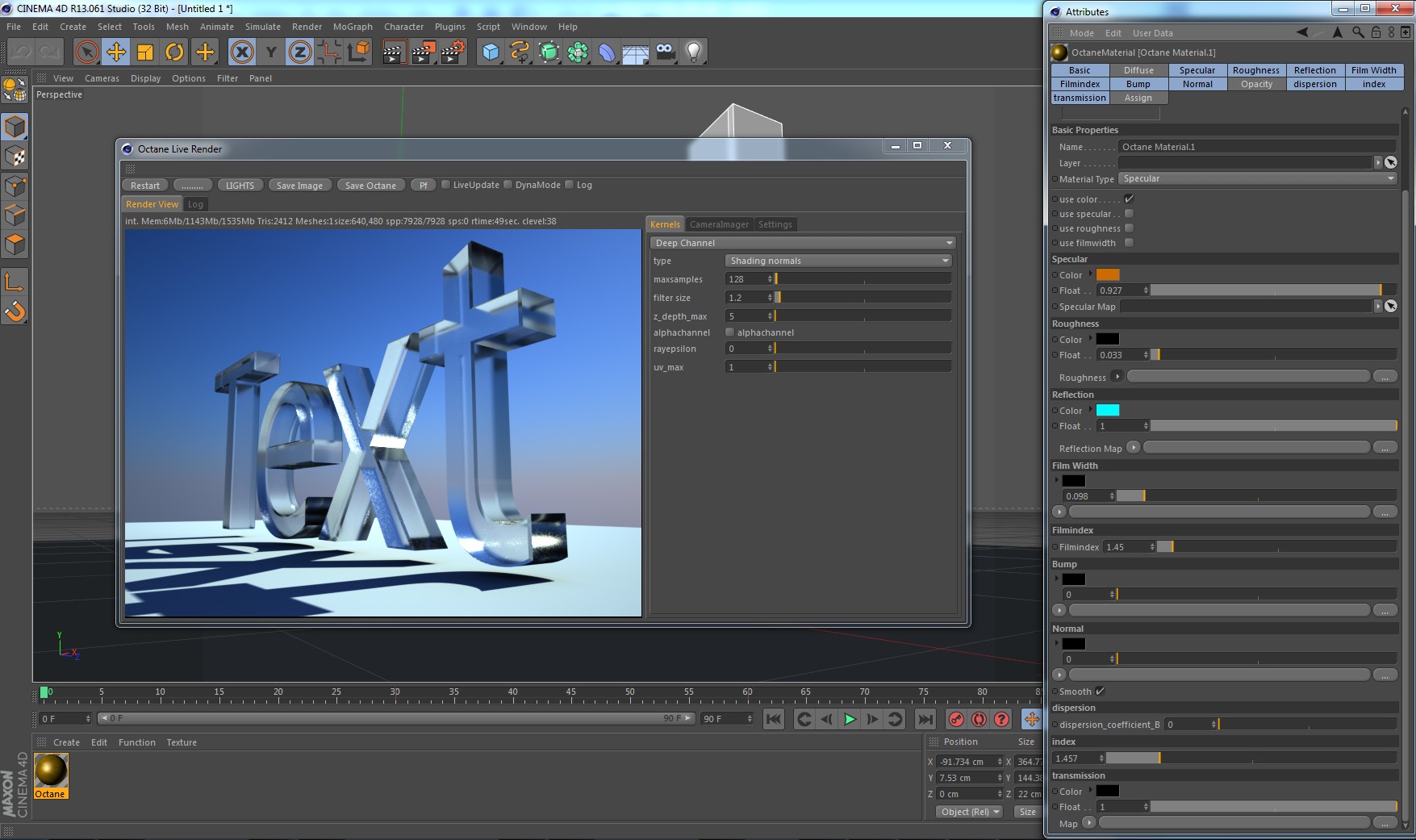Click the Render View clapperboard icon

395,52
